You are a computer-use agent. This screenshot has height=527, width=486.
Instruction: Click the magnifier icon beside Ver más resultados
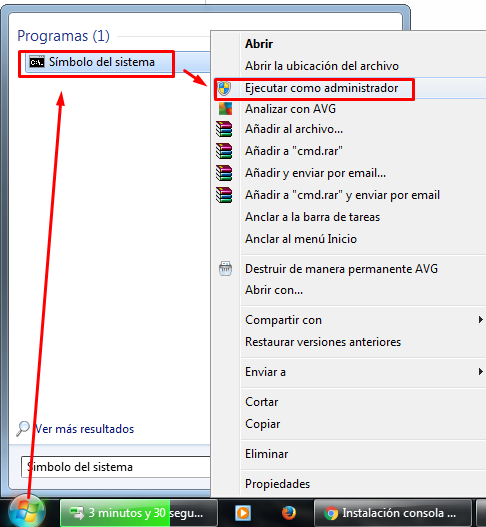23,429
